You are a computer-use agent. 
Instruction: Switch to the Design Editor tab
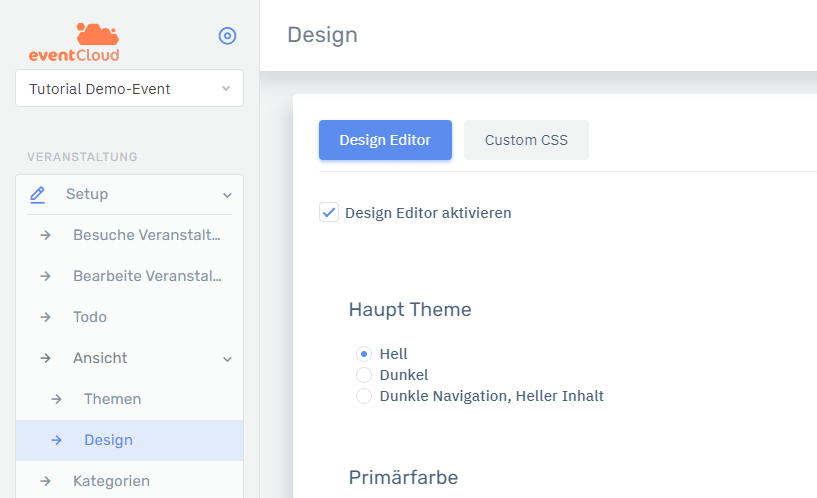385,140
